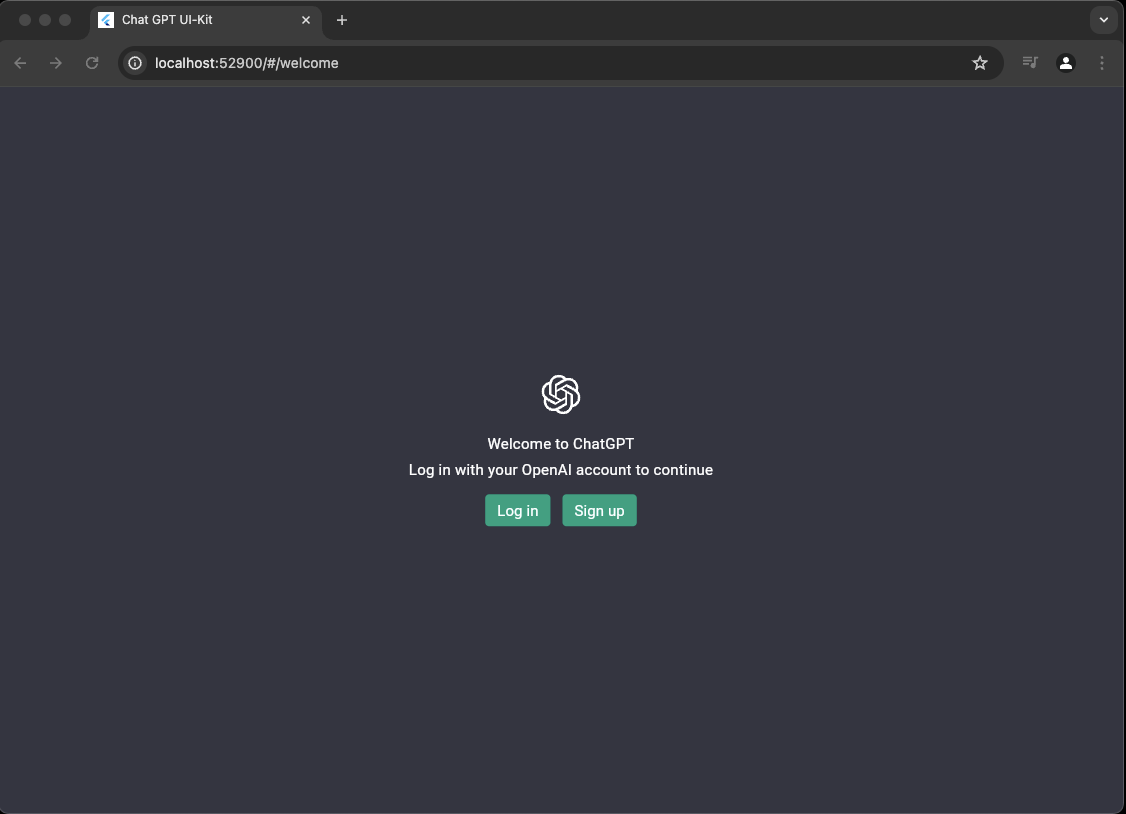1126x814 pixels.
Task: Open the media control icon in toolbar
Action: click(x=1030, y=62)
